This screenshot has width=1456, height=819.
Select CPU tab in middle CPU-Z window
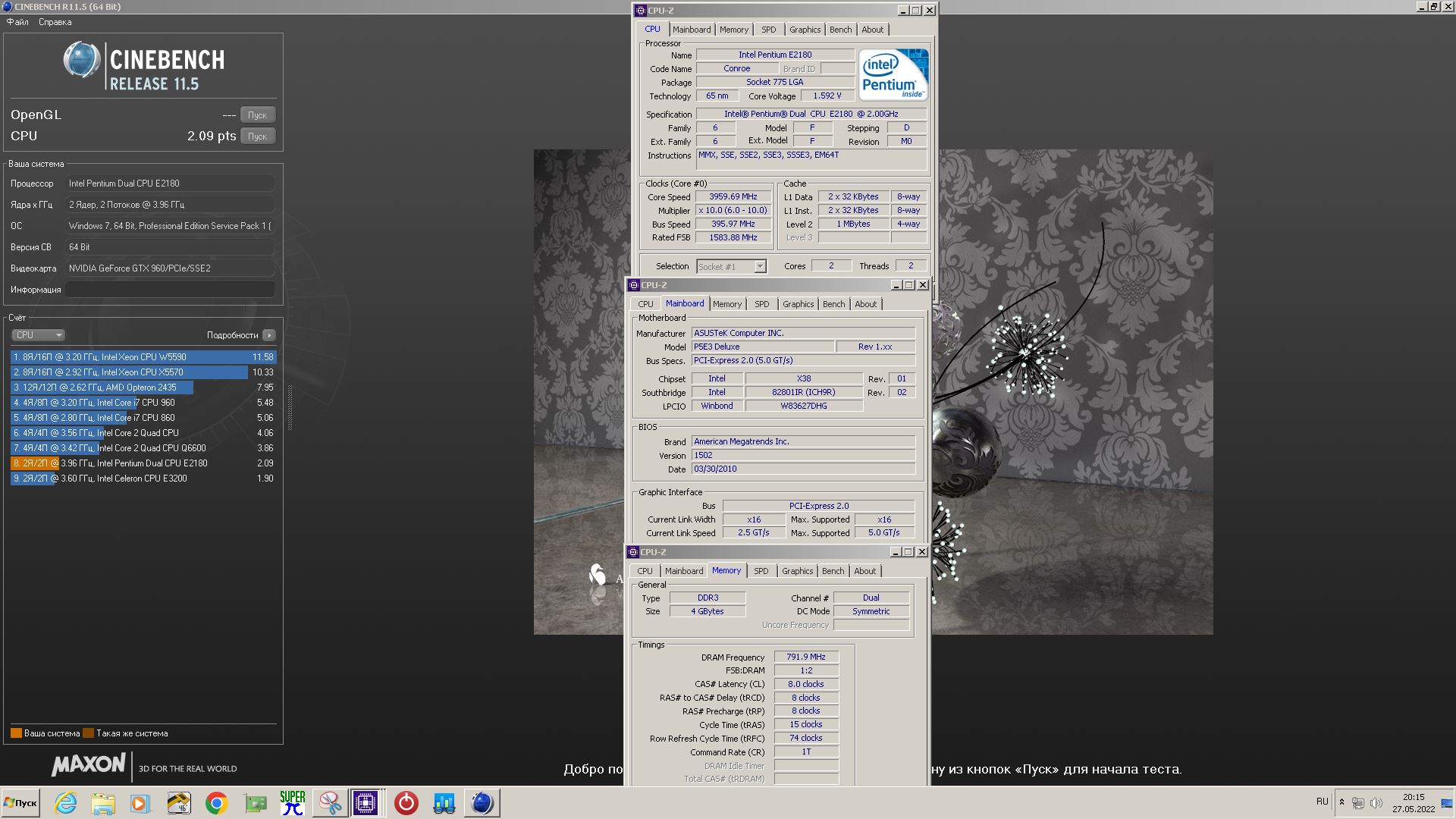[645, 304]
